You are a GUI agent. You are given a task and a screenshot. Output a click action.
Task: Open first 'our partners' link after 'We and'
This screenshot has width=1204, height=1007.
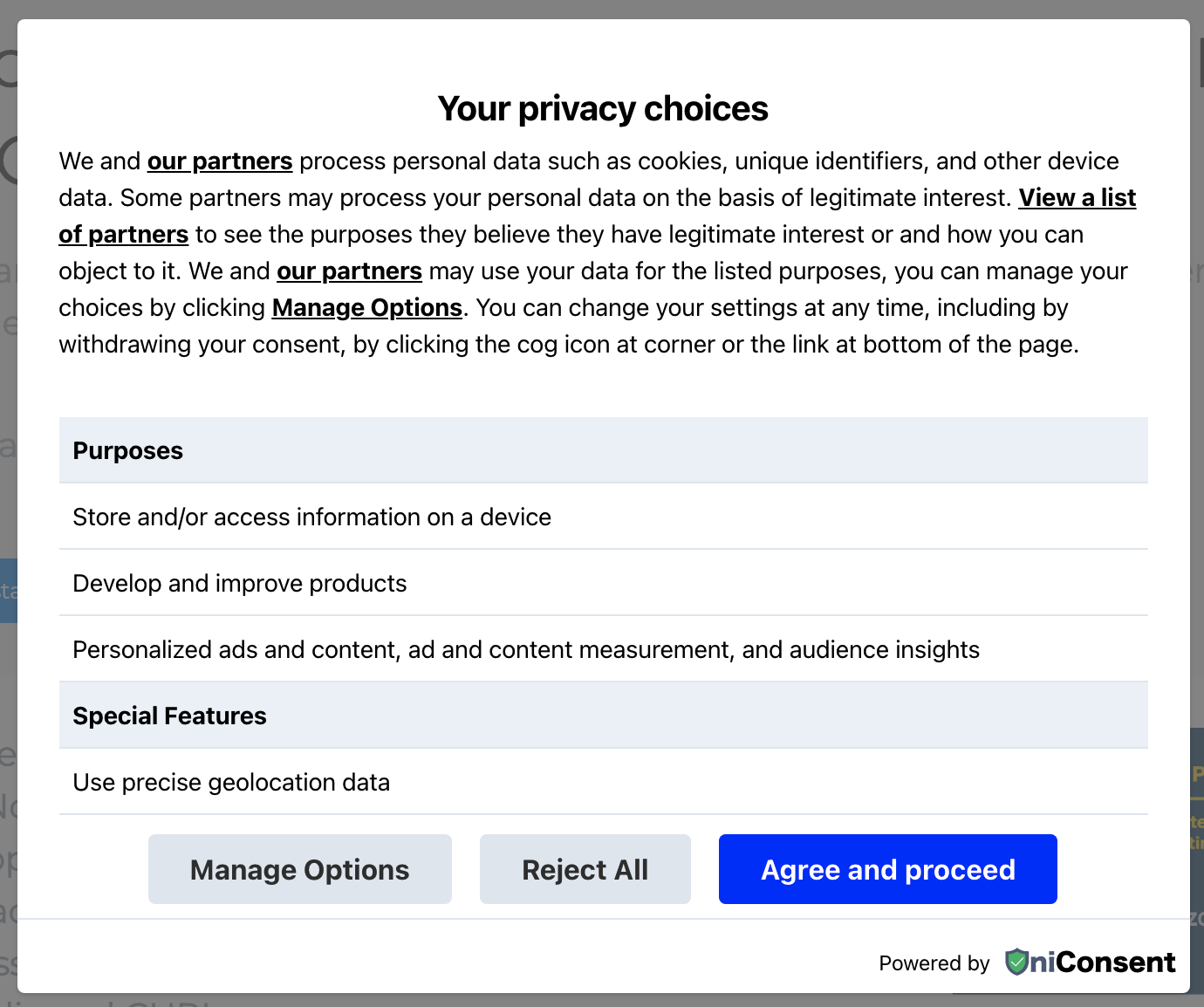tap(219, 161)
